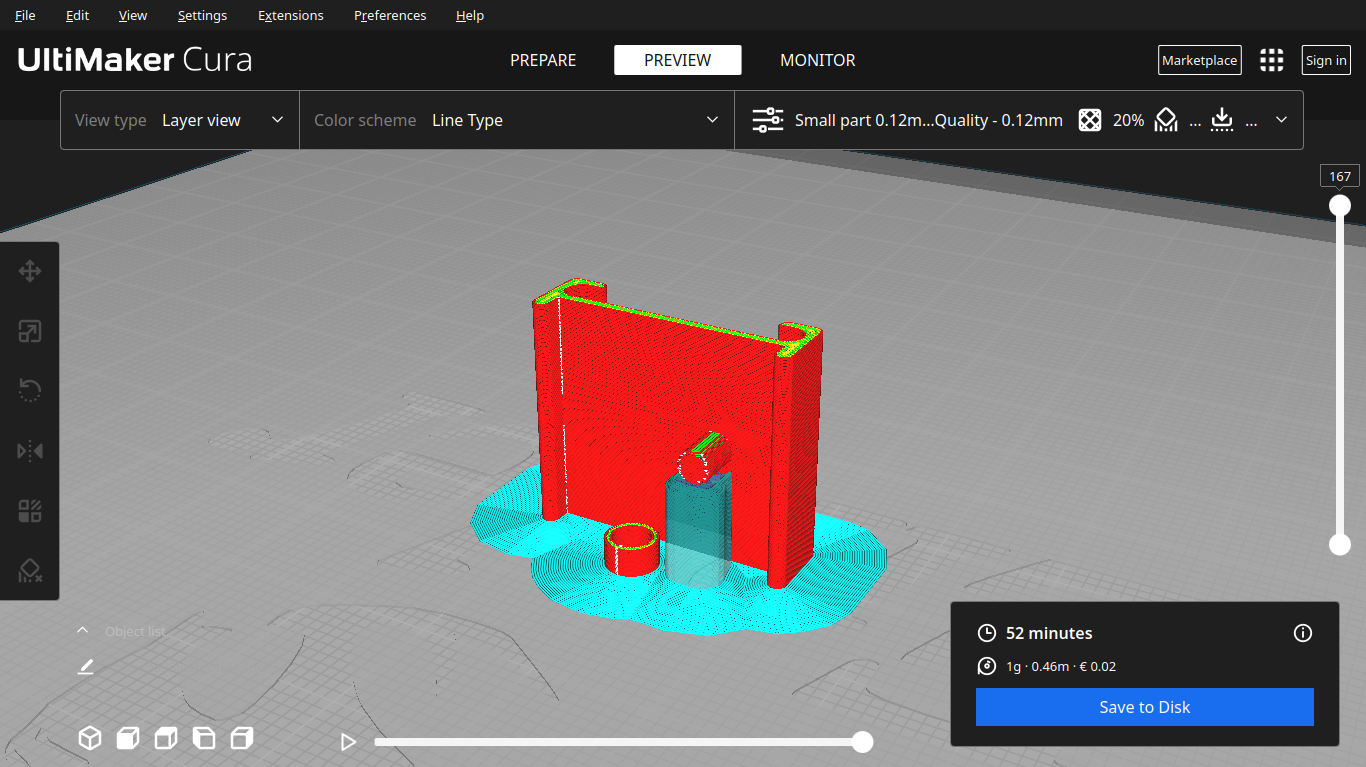Switch to the PREPARE stage

click(x=543, y=60)
